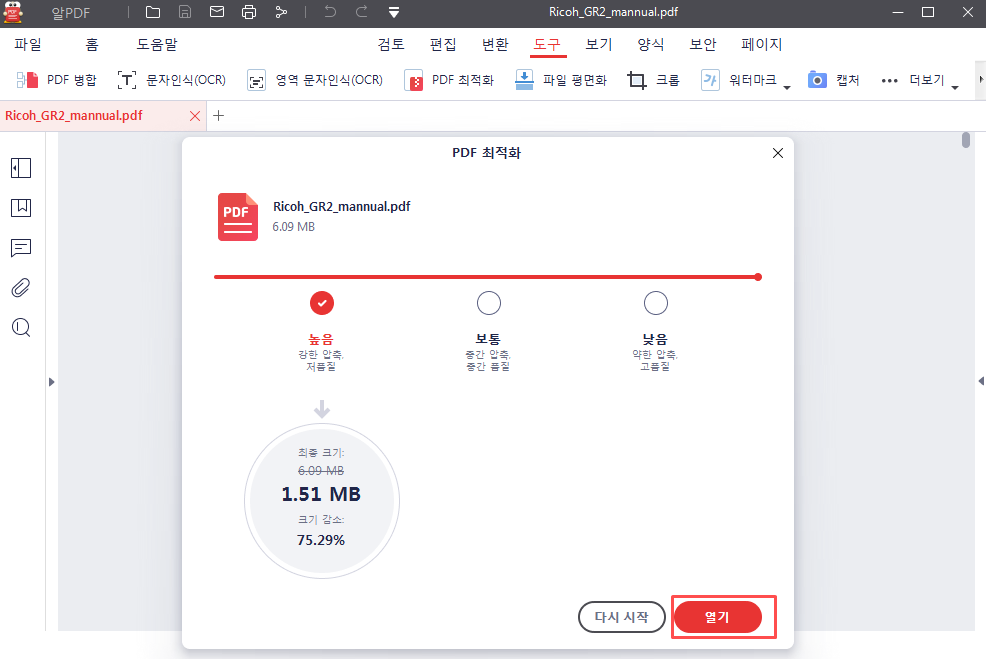
Task: Open the 도움말 tab
Action: point(157,45)
